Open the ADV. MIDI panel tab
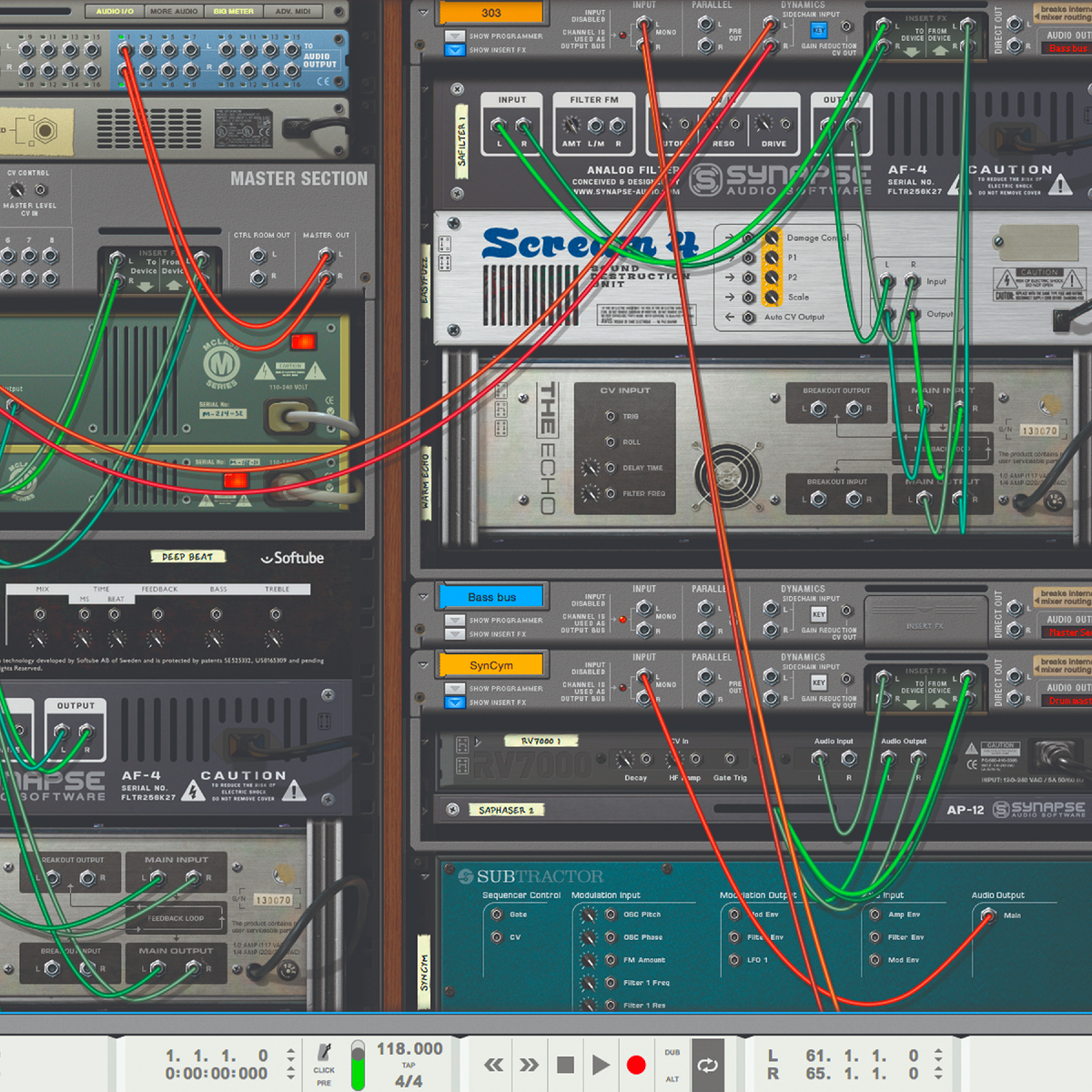This screenshot has width=1092, height=1092. click(x=293, y=12)
